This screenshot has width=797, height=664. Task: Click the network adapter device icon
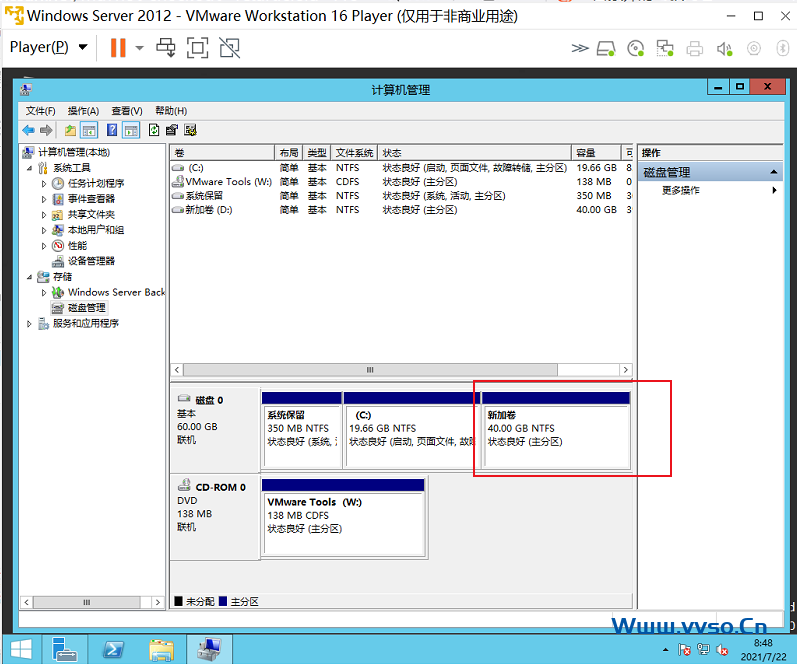tap(664, 48)
